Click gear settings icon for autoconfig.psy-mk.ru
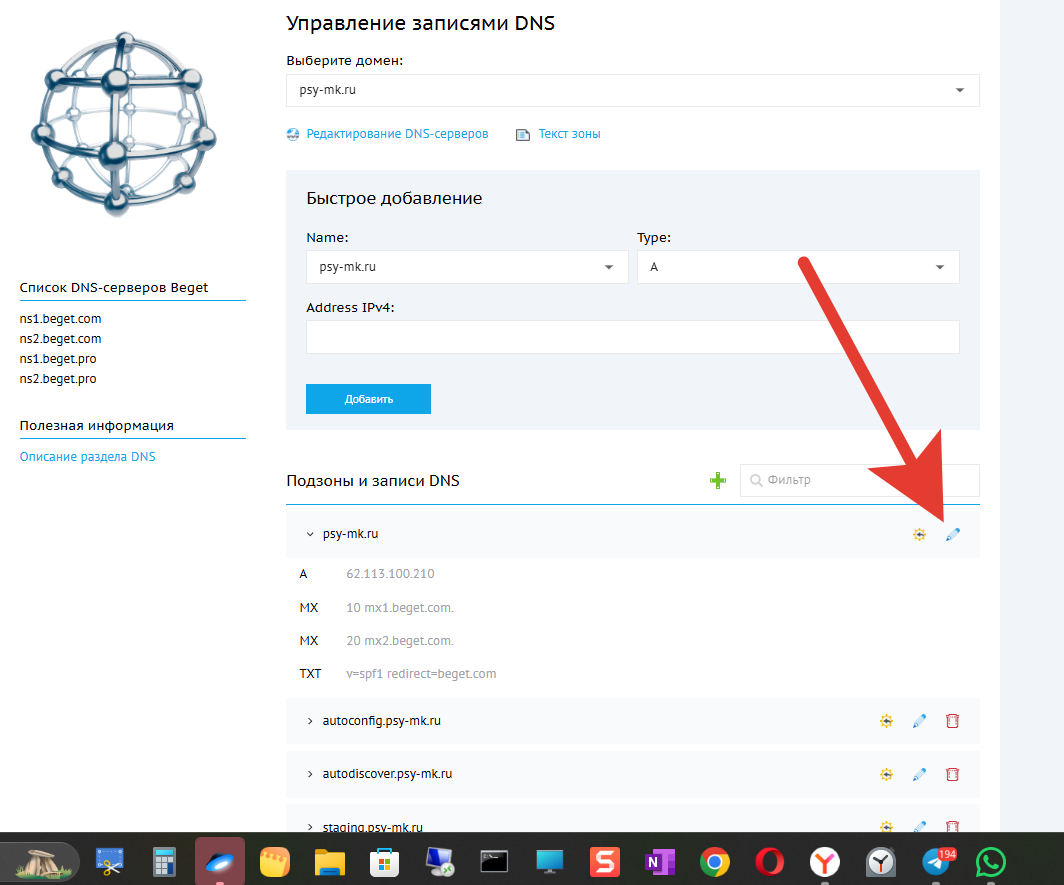 coord(886,721)
